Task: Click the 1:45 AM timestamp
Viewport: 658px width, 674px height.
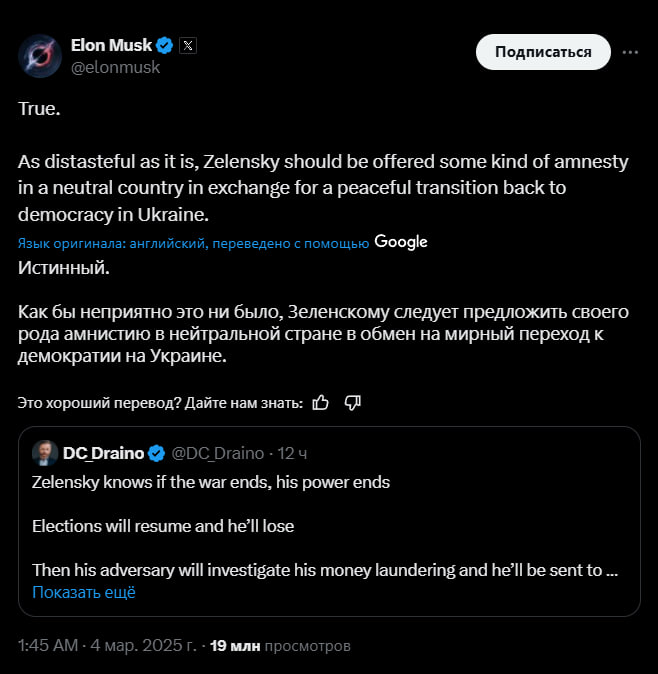Action: 47,646
